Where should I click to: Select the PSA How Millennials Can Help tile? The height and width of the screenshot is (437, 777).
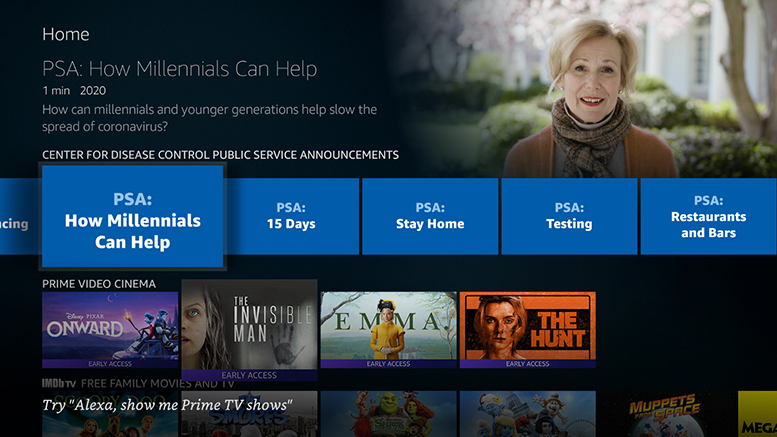tap(132, 217)
